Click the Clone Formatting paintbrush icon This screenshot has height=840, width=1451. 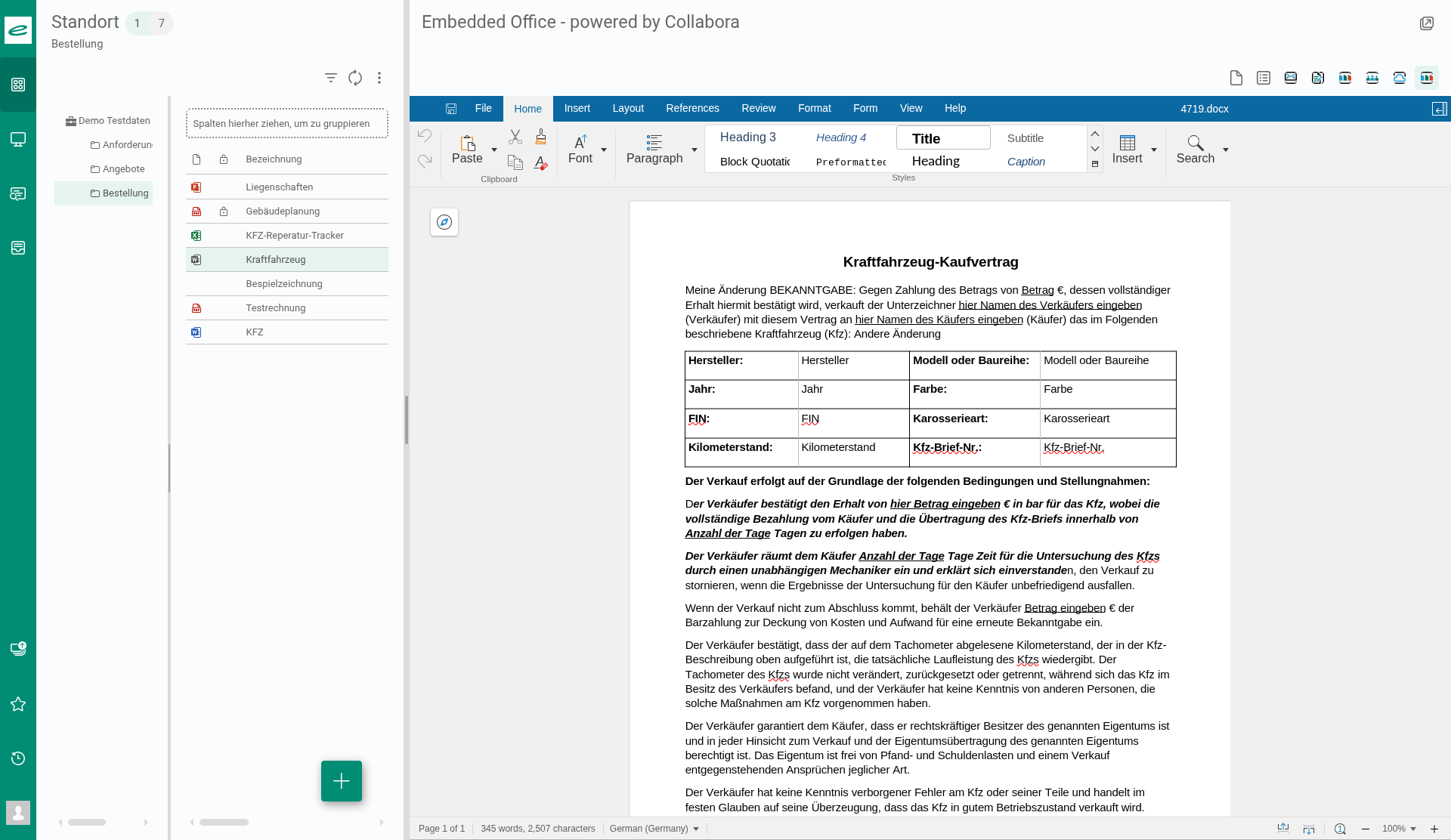(540, 137)
